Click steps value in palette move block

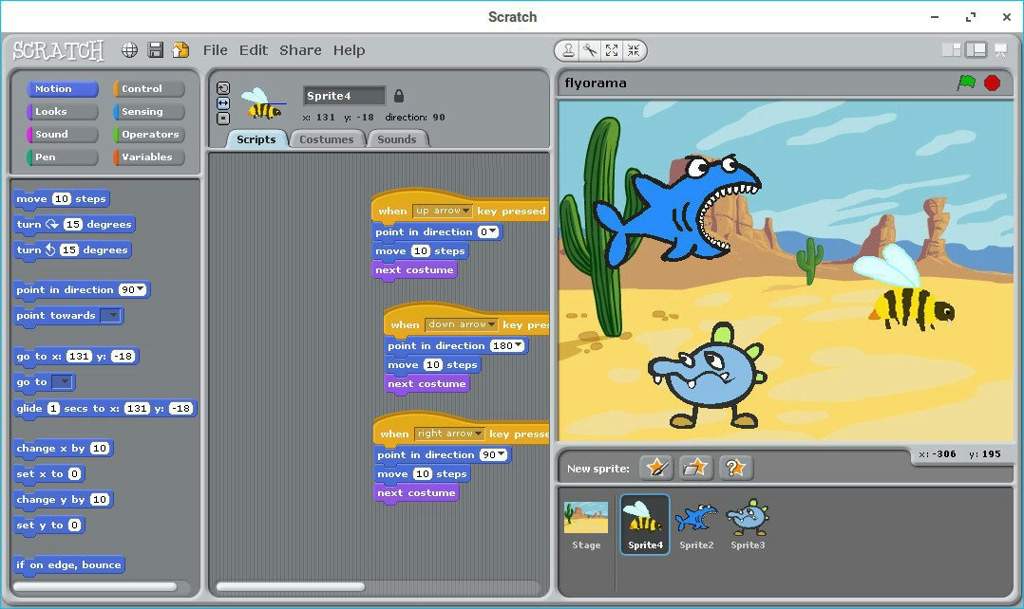click(61, 199)
